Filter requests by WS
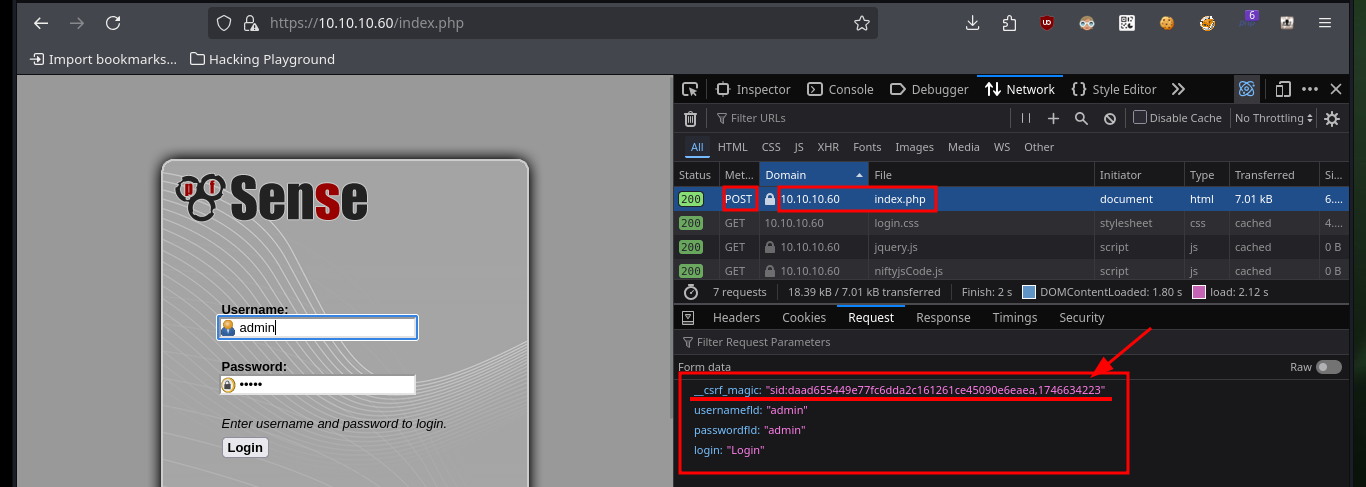Image resolution: width=1366 pixels, height=487 pixels. point(1001,147)
